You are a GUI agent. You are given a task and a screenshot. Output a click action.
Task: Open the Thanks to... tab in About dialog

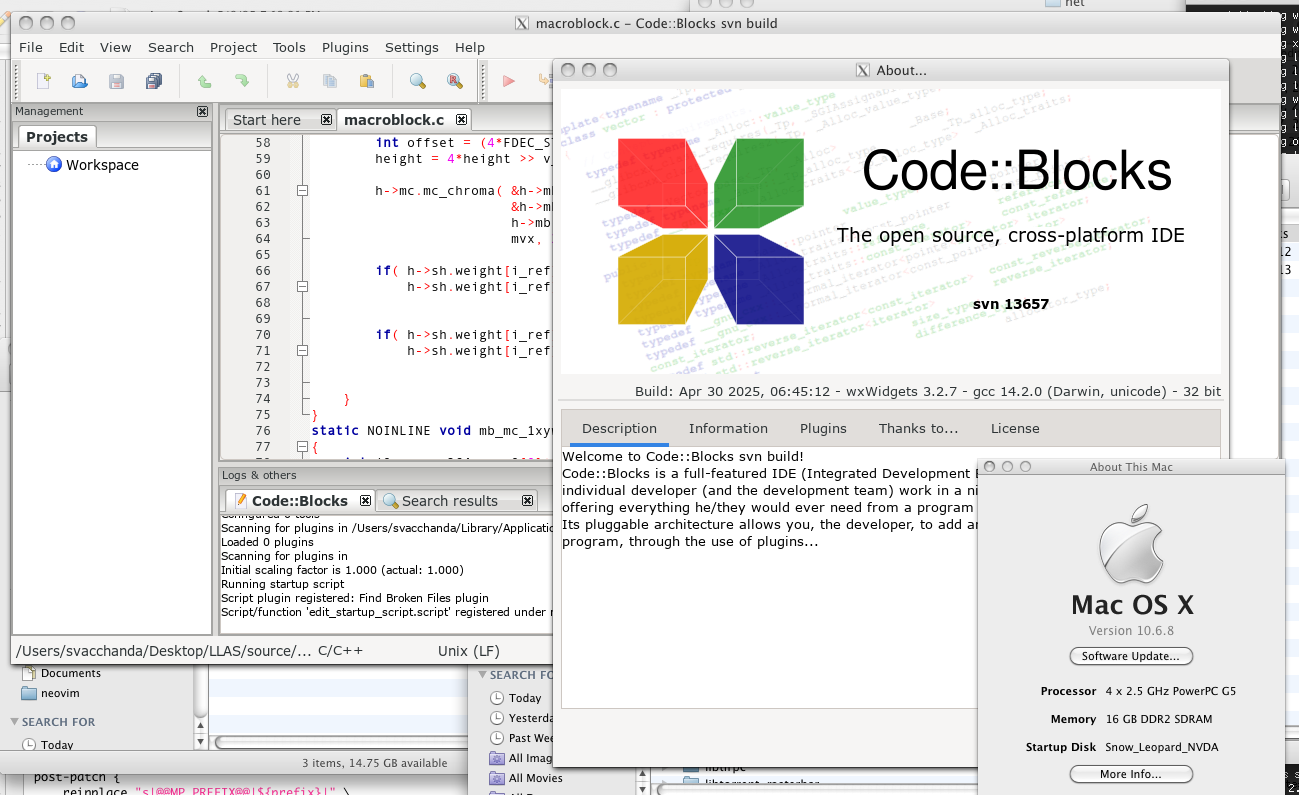pyautogui.click(x=918, y=428)
